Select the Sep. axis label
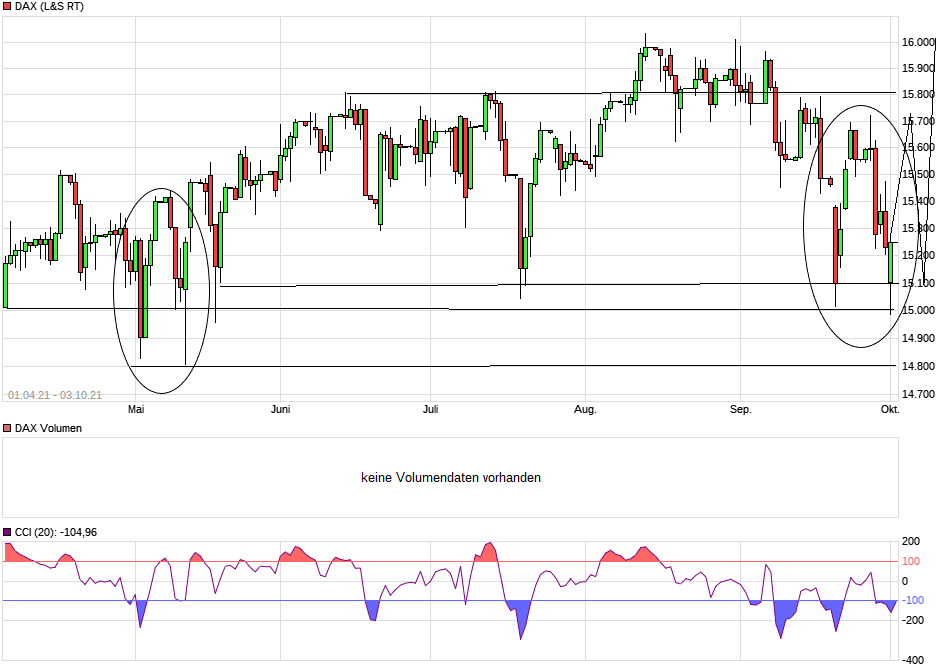This screenshot has width=940, height=670. [x=739, y=409]
